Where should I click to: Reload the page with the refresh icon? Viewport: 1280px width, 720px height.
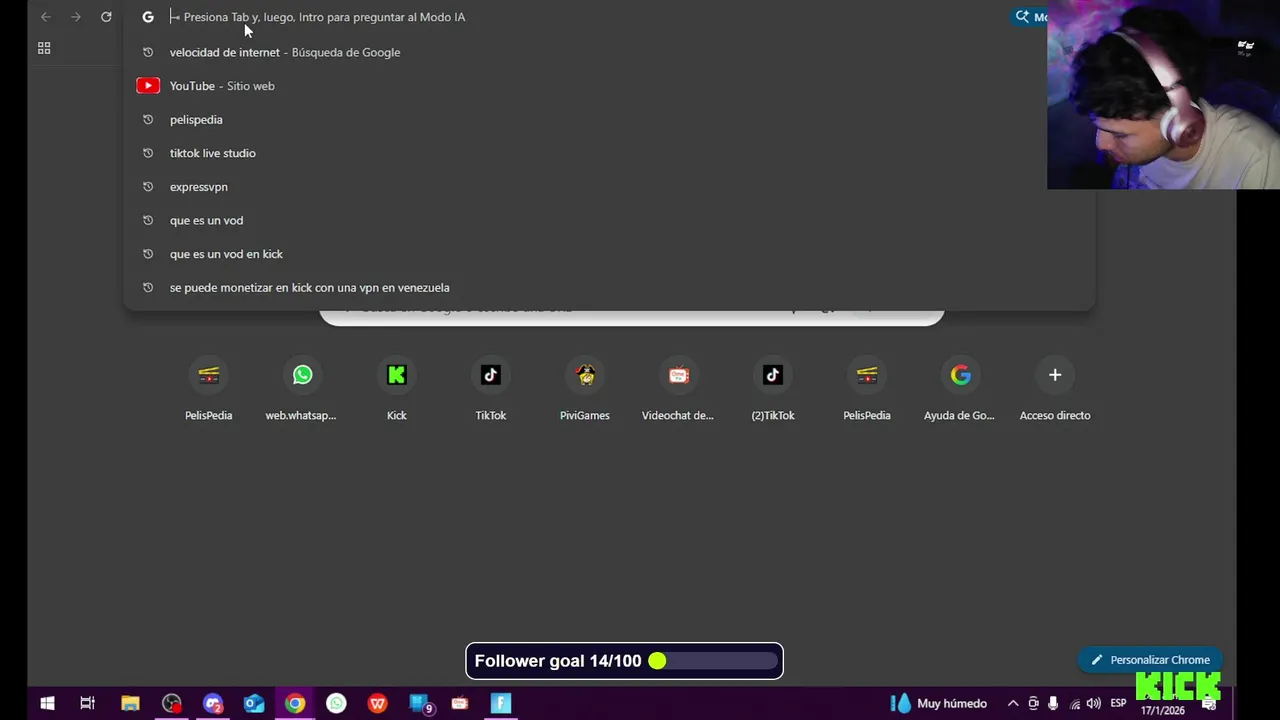point(106,17)
